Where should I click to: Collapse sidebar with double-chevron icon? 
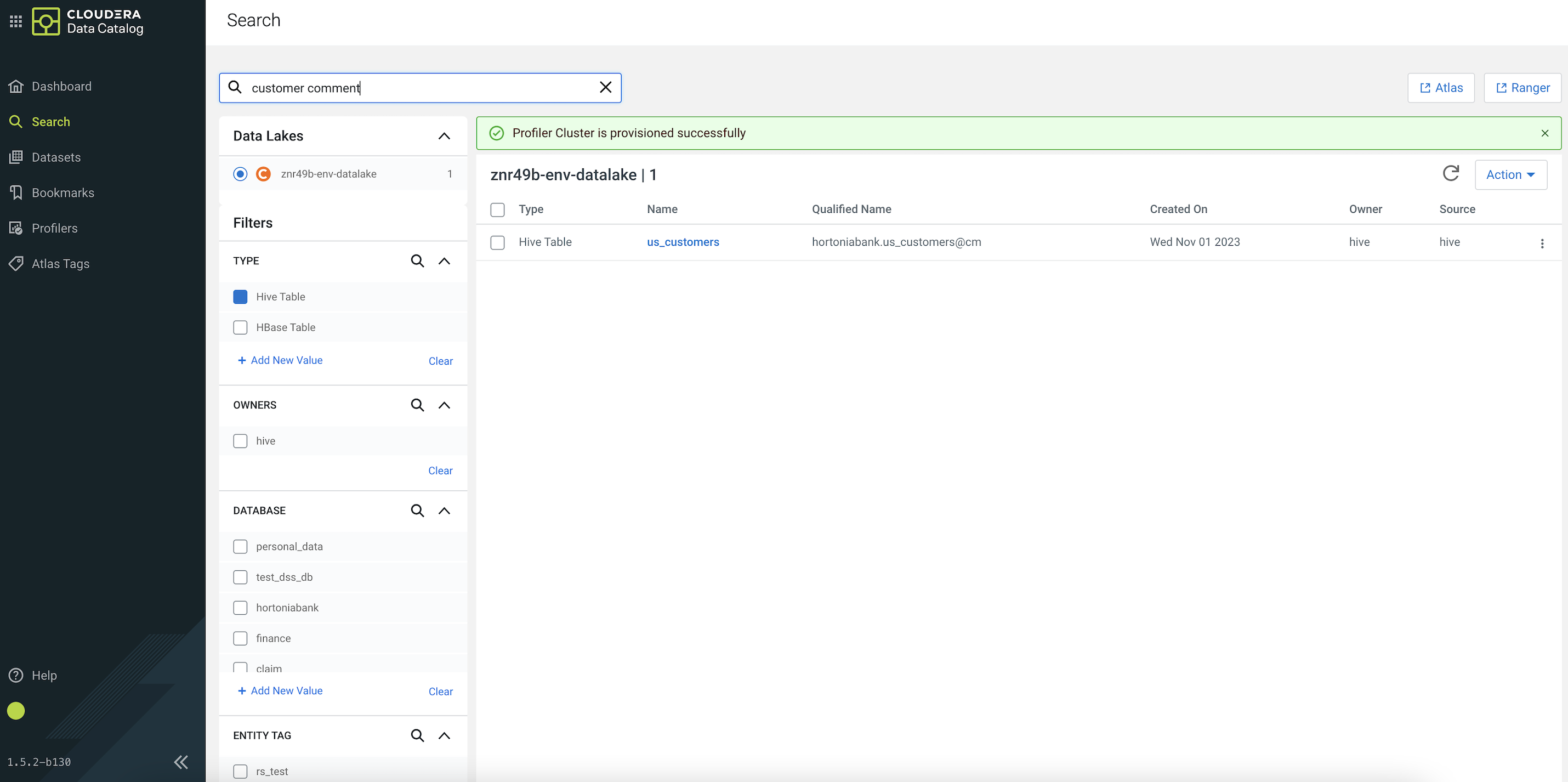[181, 762]
